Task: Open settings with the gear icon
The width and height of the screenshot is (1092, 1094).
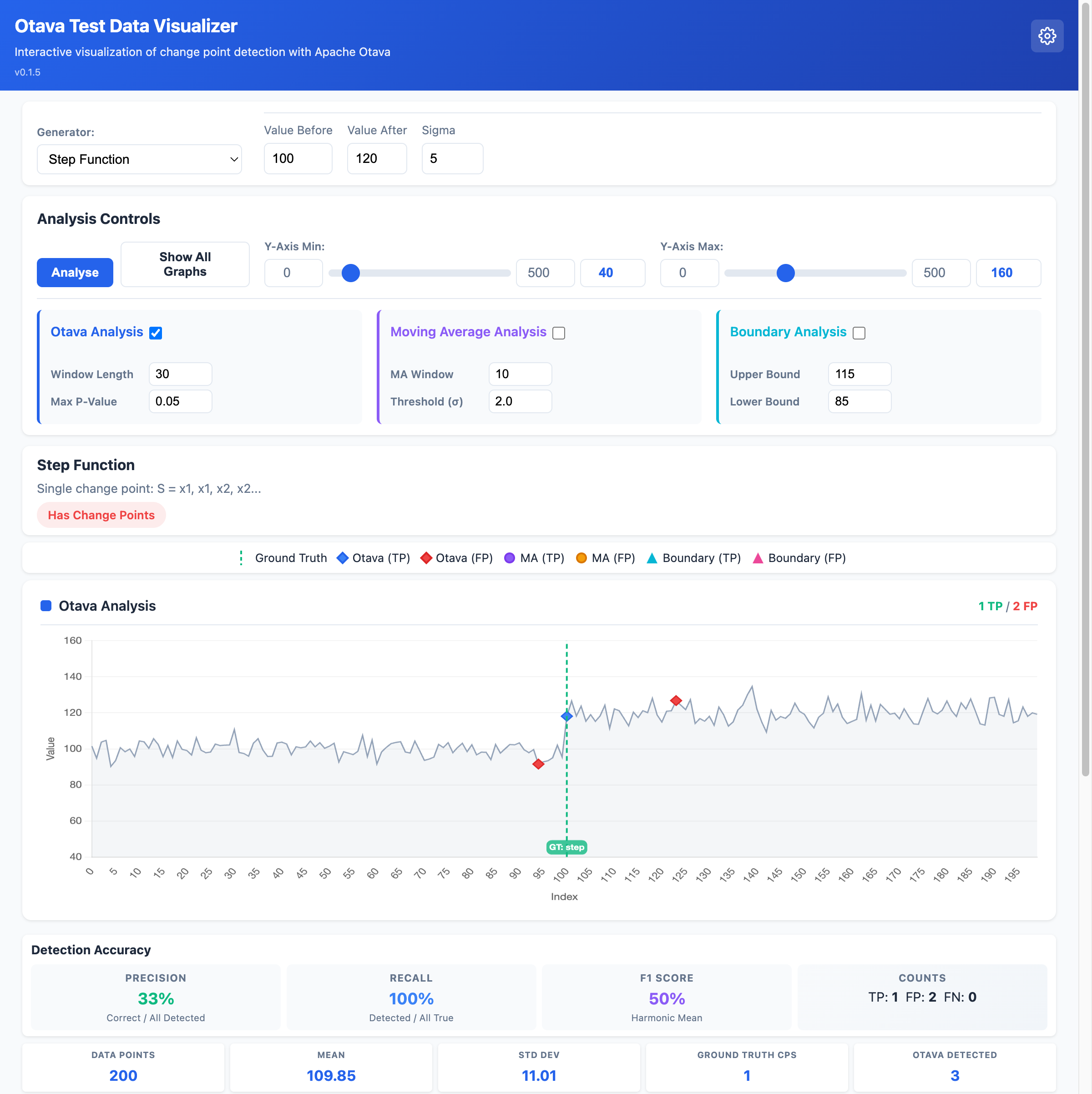Action: [1046, 36]
